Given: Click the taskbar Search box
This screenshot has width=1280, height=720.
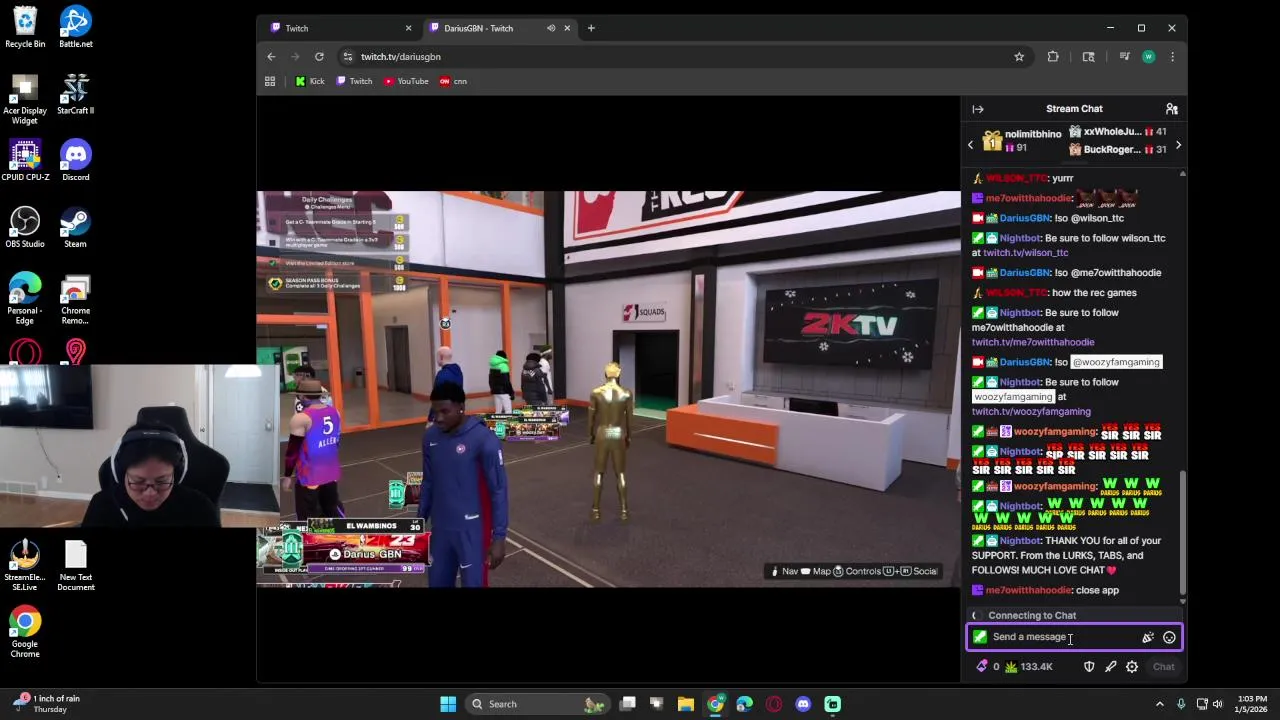Looking at the screenshot, I should pyautogui.click(x=538, y=704).
